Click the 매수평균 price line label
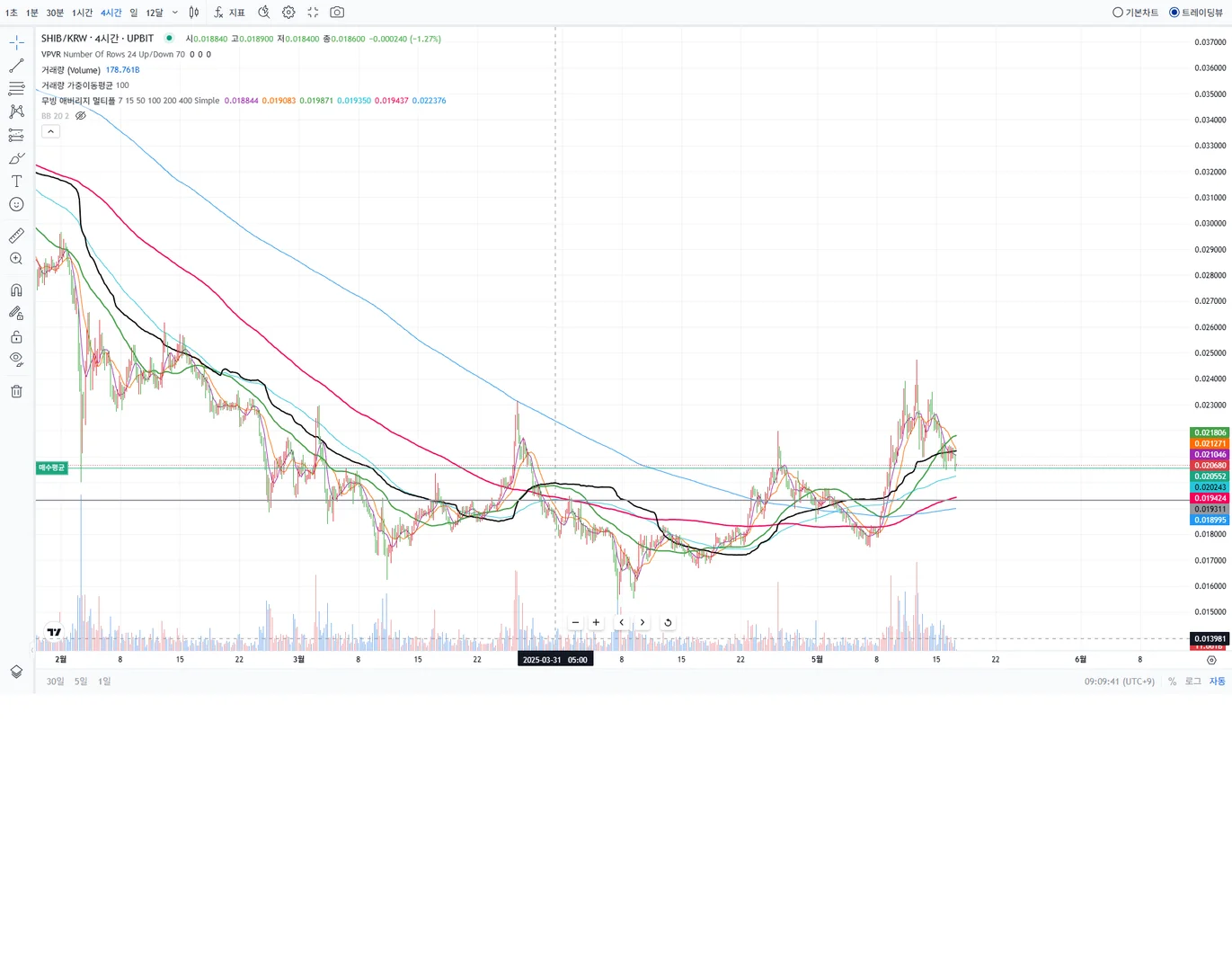Image resolution: width=1232 pixels, height=971 pixels. (x=52, y=468)
